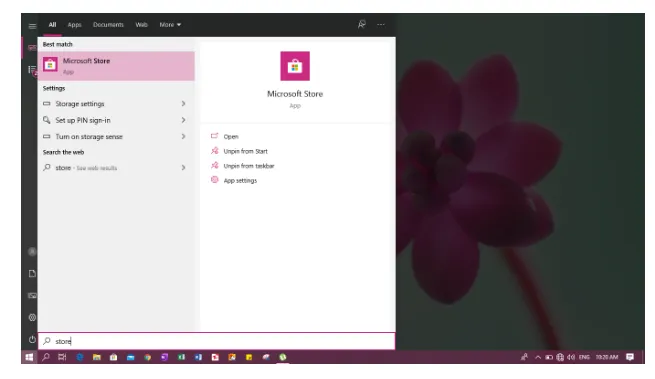This screenshot has height=379, width=655.
Task: Open Turn on storage sense result
Action: tap(116, 136)
